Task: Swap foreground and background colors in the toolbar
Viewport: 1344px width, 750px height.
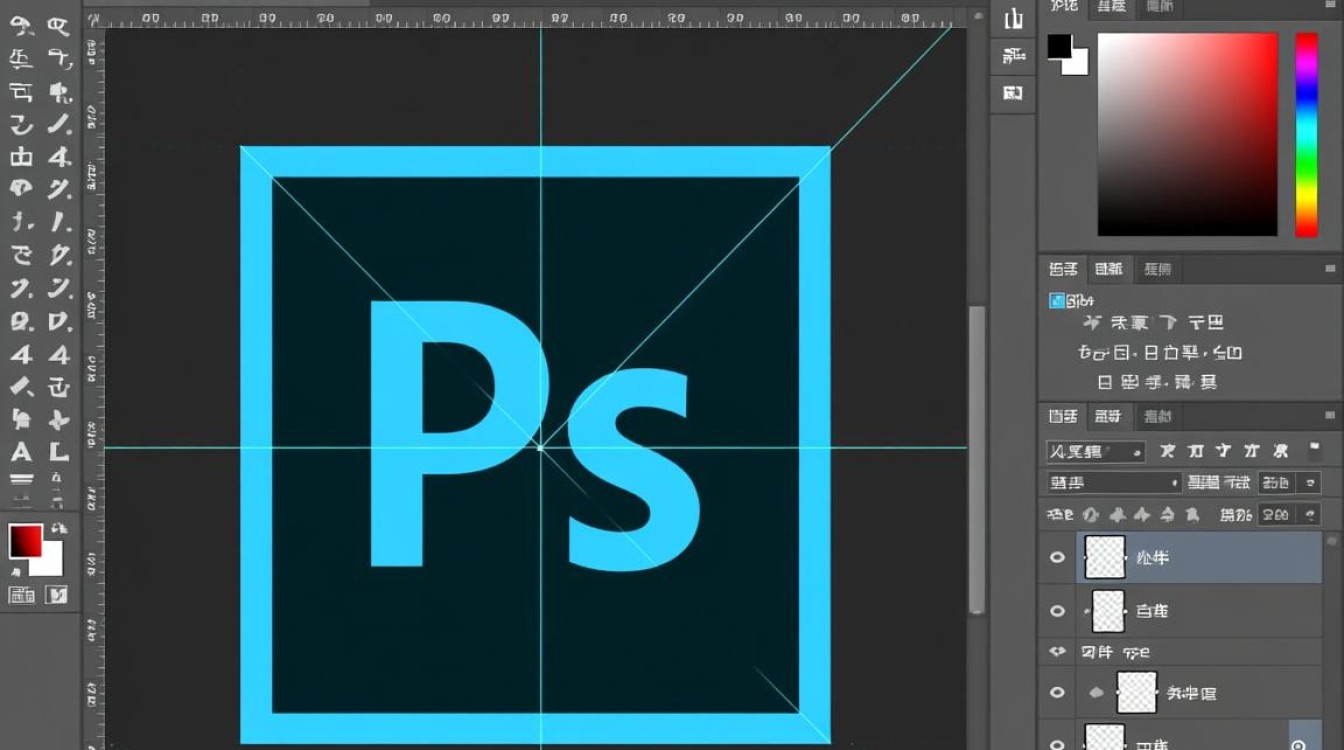Action: coord(59,527)
